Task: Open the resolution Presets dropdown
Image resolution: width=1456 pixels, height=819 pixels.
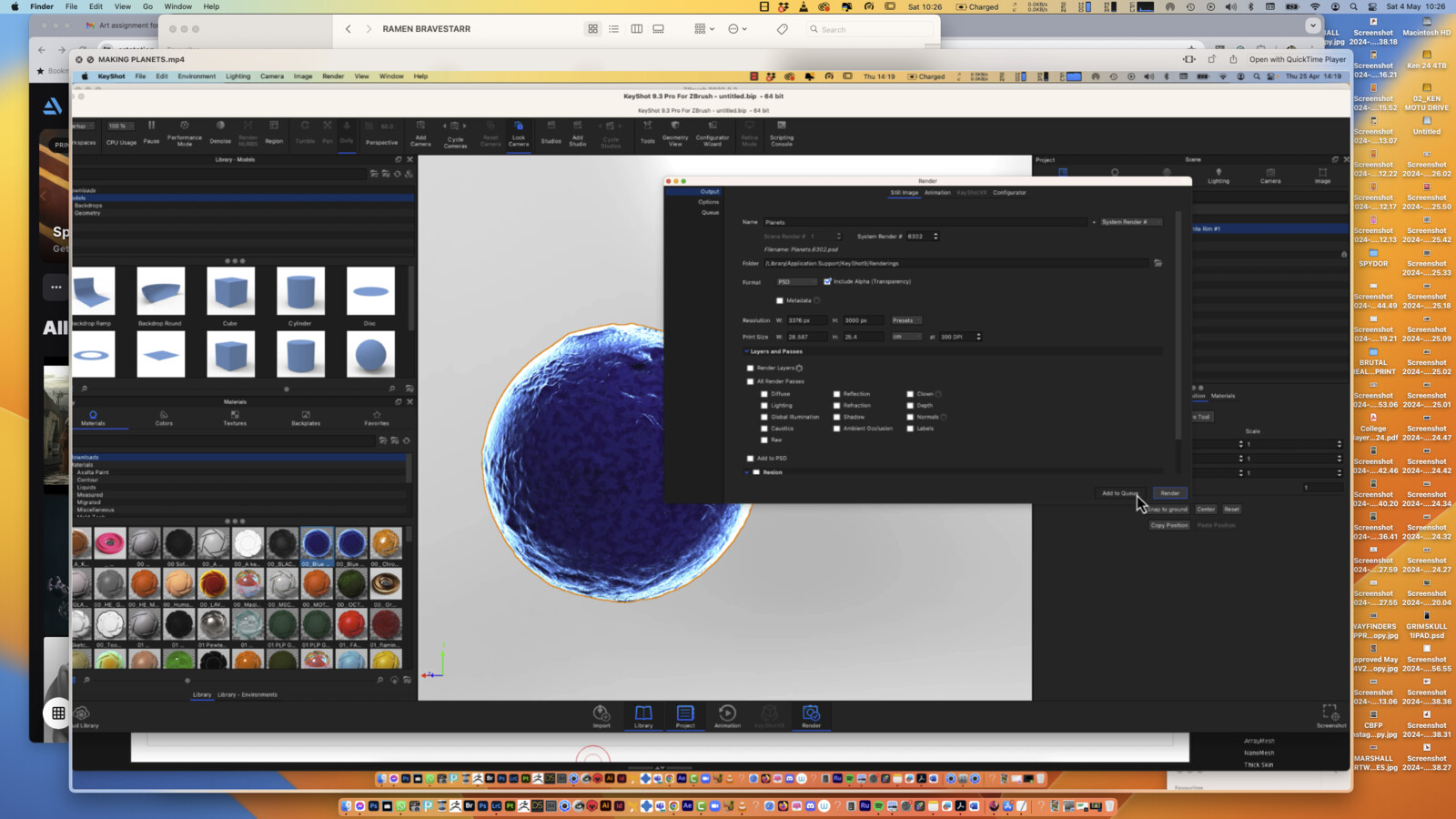Action: coord(905,320)
